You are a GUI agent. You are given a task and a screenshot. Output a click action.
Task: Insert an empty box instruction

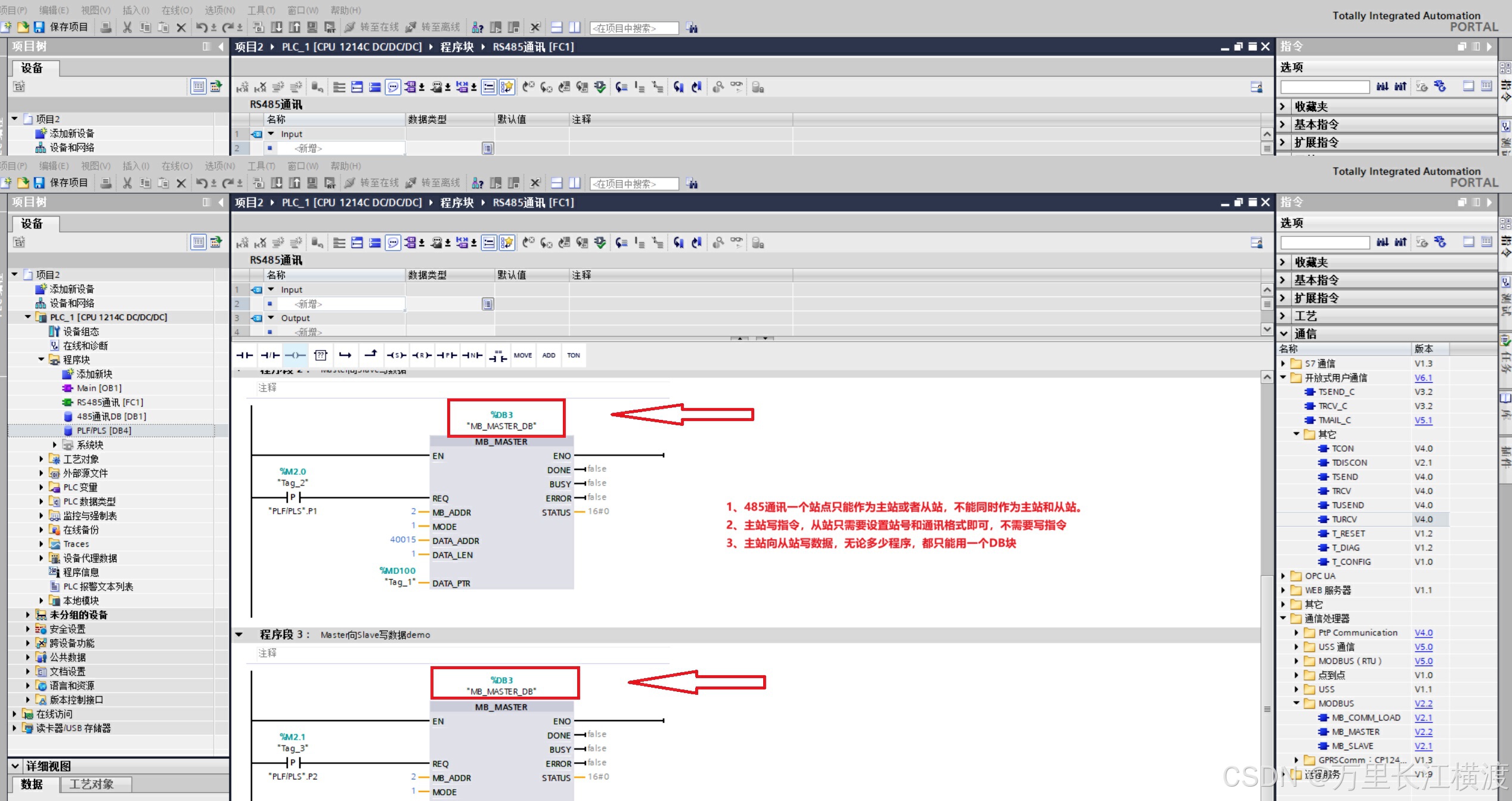click(x=321, y=355)
